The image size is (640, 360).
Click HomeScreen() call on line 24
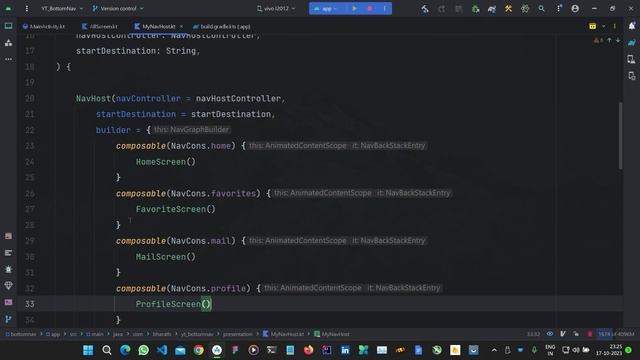(166, 162)
